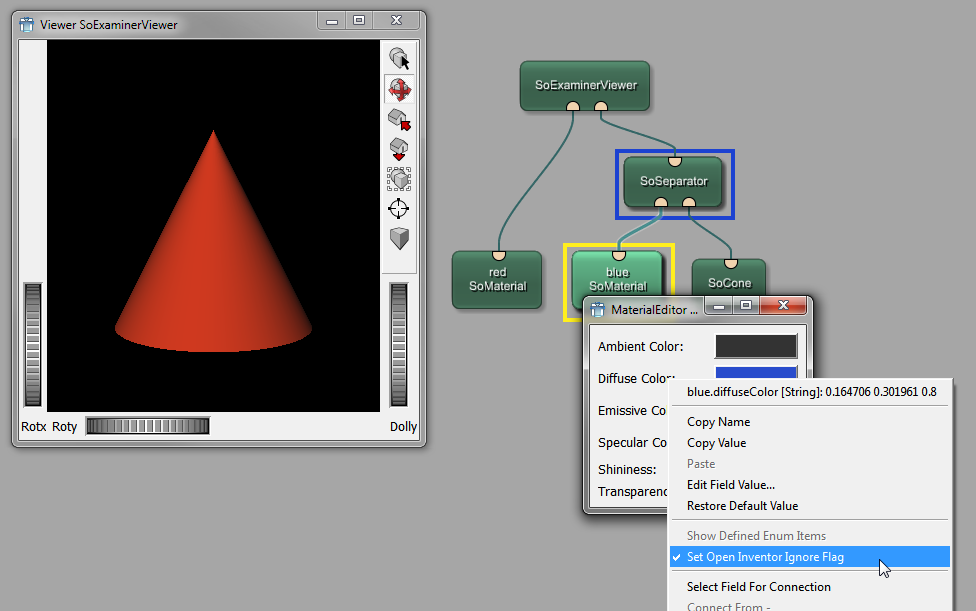Click the Ambient Color swatch
Image resolution: width=976 pixels, height=611 pixels.
[x=755, y=346]
